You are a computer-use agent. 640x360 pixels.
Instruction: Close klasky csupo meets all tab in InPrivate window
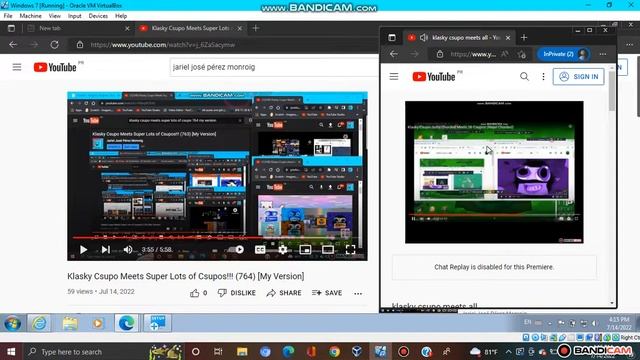click(508, 38)
